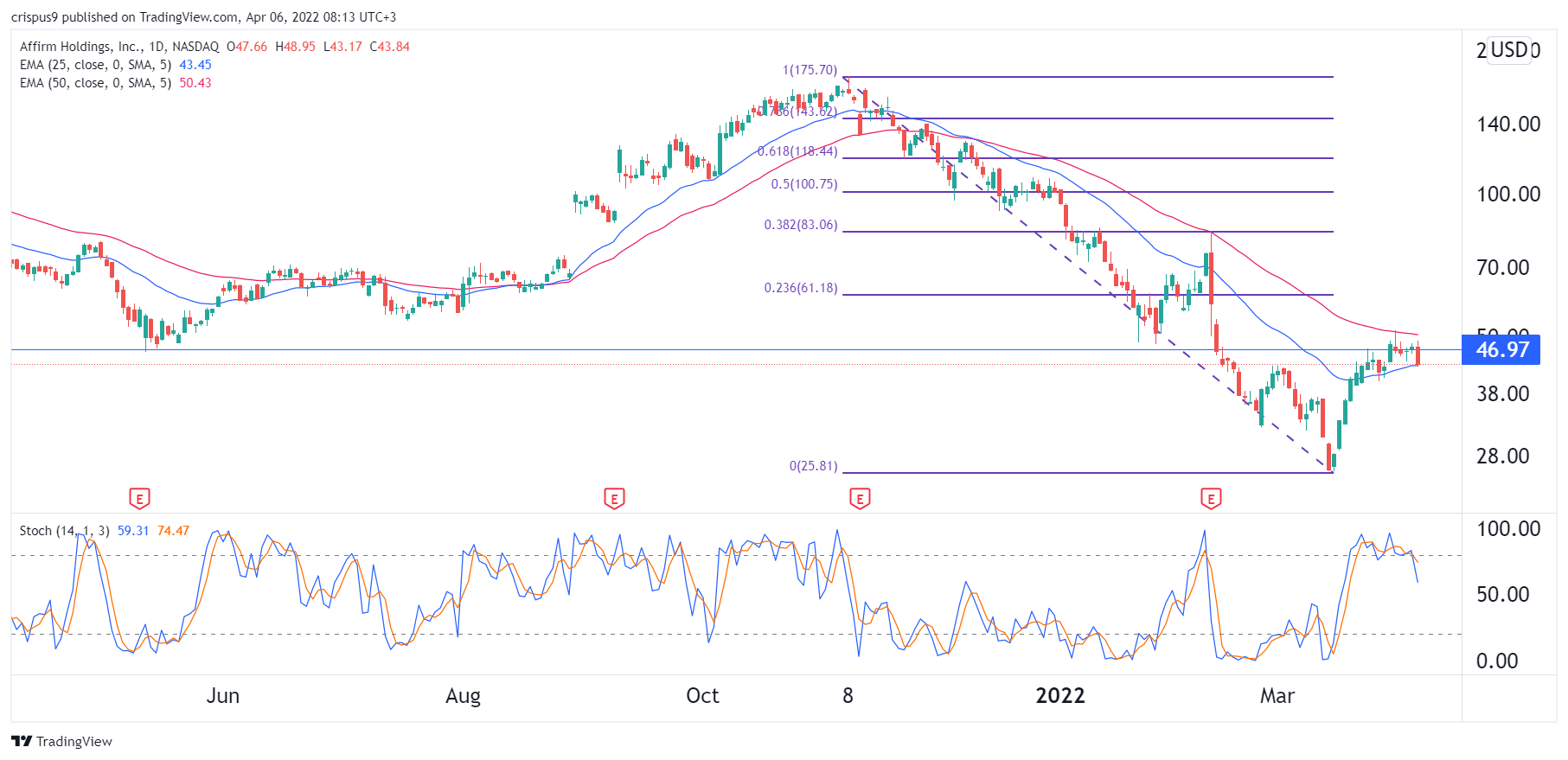This screenshot has width=1568, height=760.
Task: Click the publisher credit text at top
Action: pyautogui.click(x=203, y=17)
